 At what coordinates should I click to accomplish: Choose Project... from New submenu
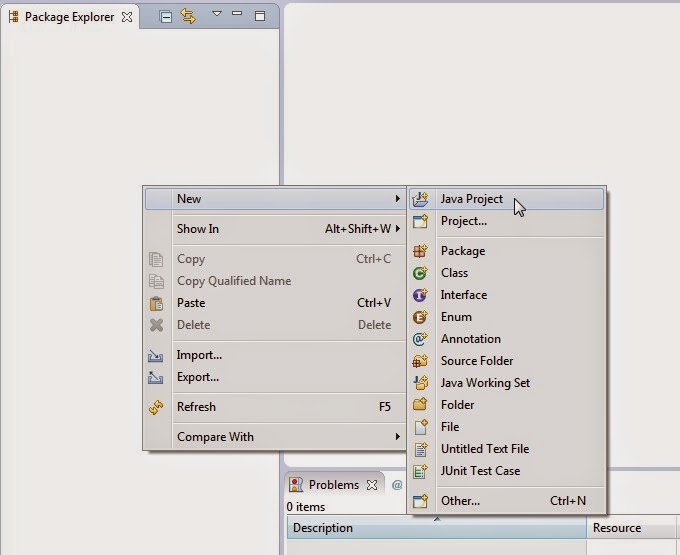tap(507, 221)
